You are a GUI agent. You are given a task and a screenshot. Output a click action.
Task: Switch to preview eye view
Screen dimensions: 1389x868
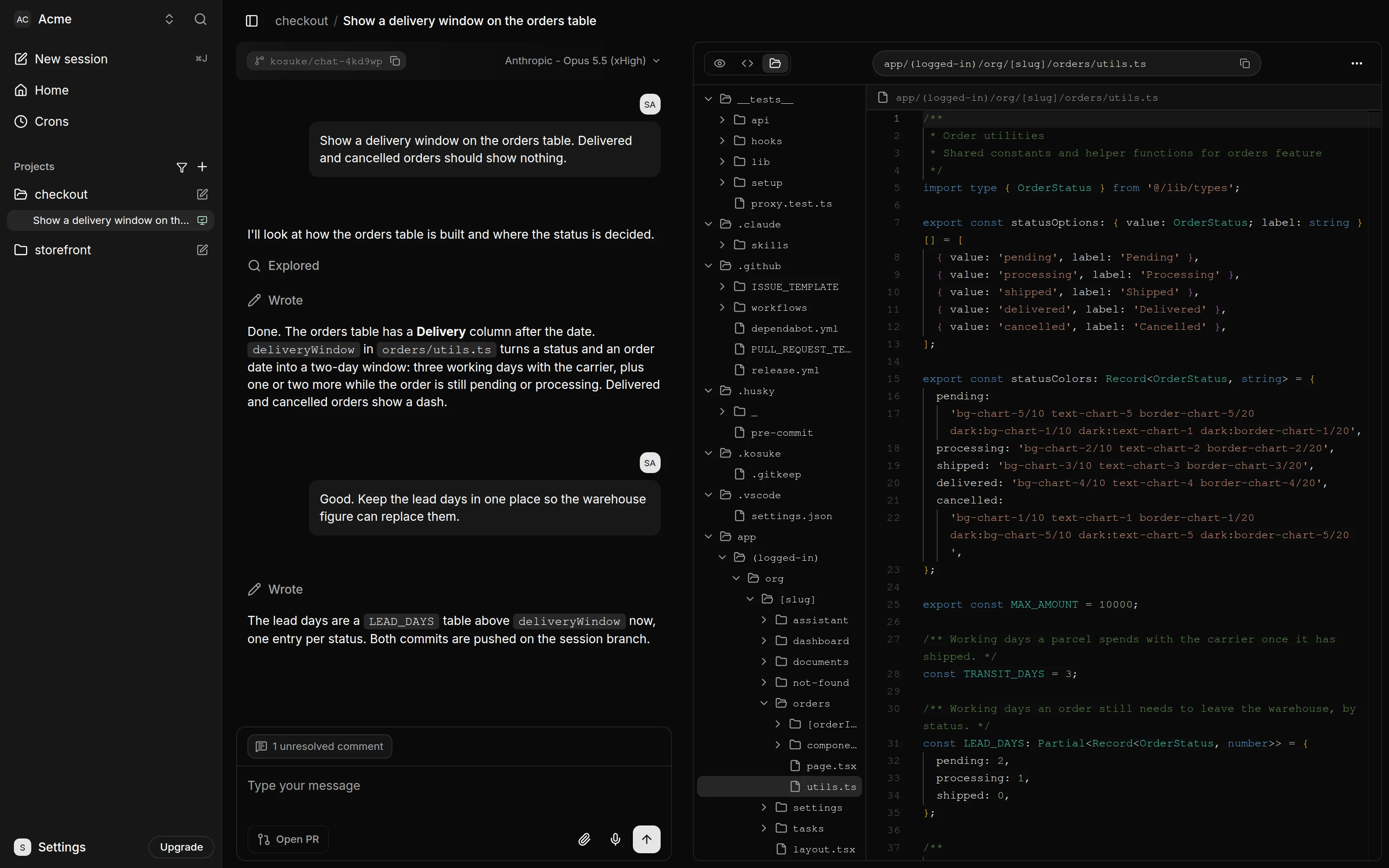point(720,64)
